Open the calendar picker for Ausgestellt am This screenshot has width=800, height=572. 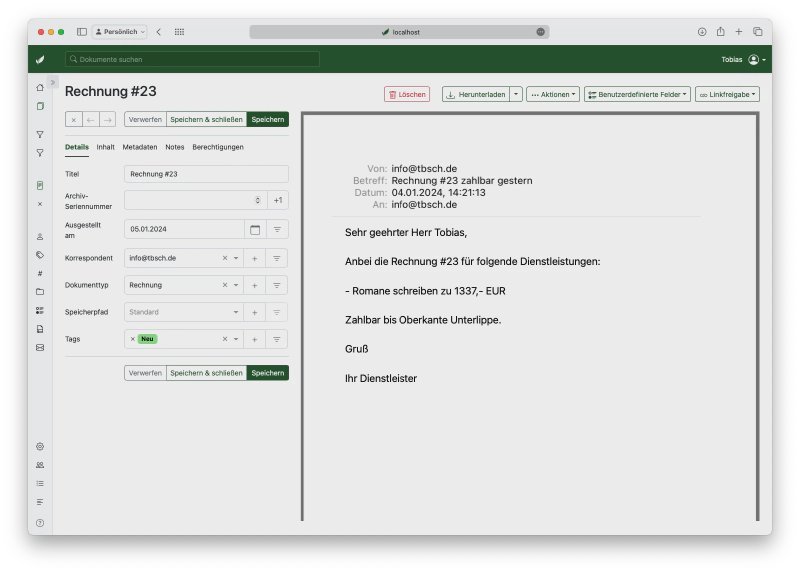point(255,229)
